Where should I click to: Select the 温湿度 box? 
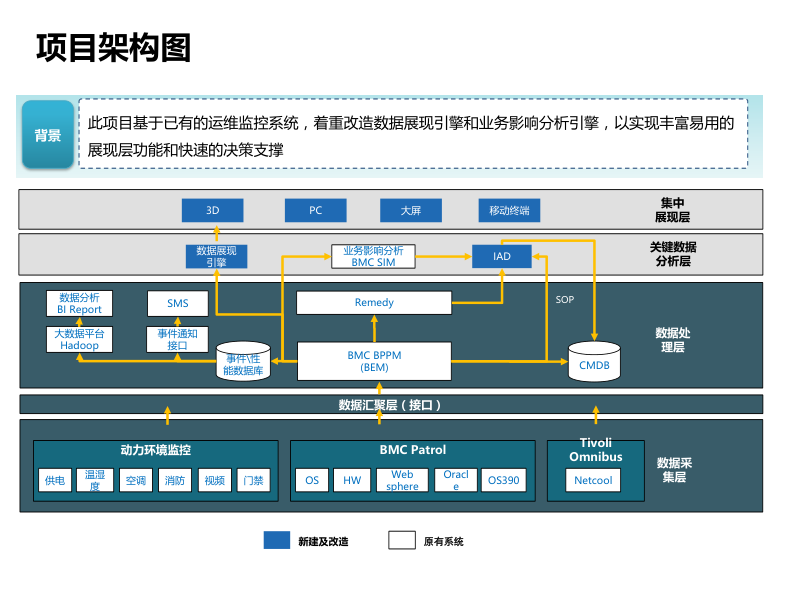95,480
